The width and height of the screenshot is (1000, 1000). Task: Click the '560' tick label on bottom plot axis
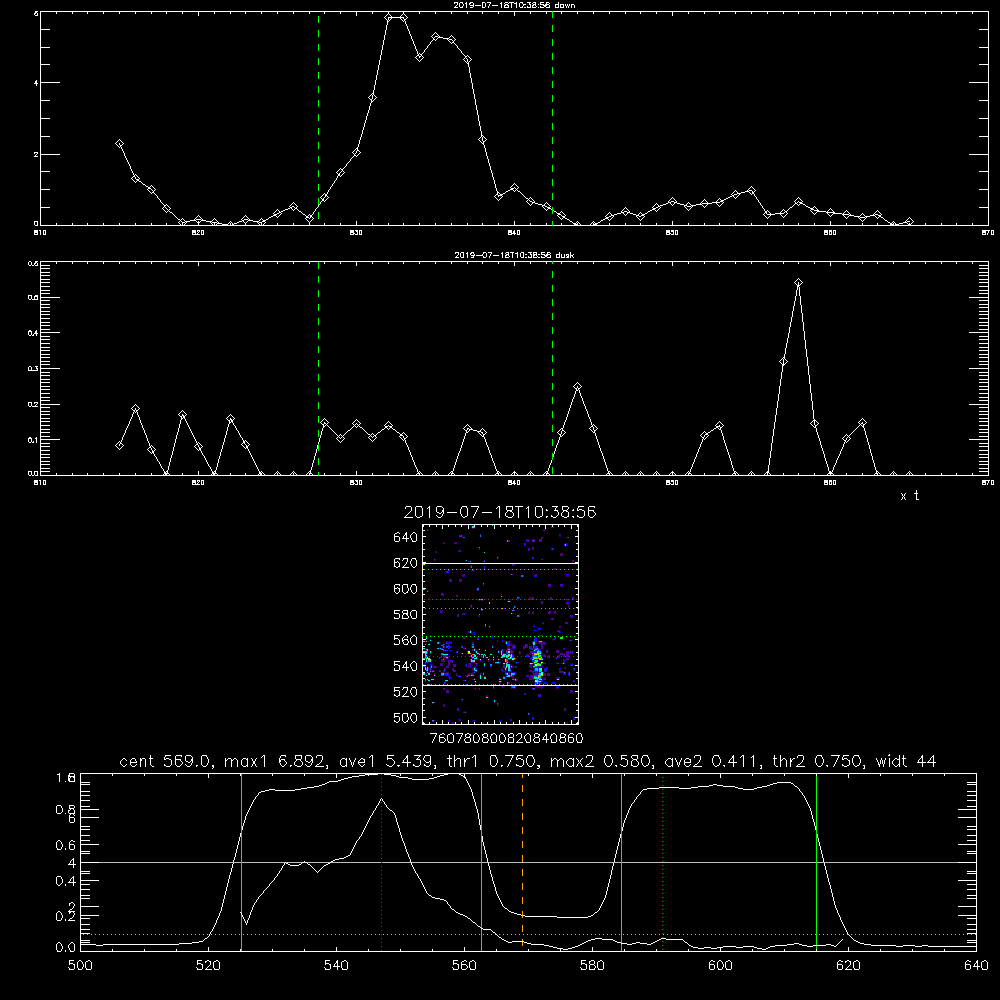point(464,966)
